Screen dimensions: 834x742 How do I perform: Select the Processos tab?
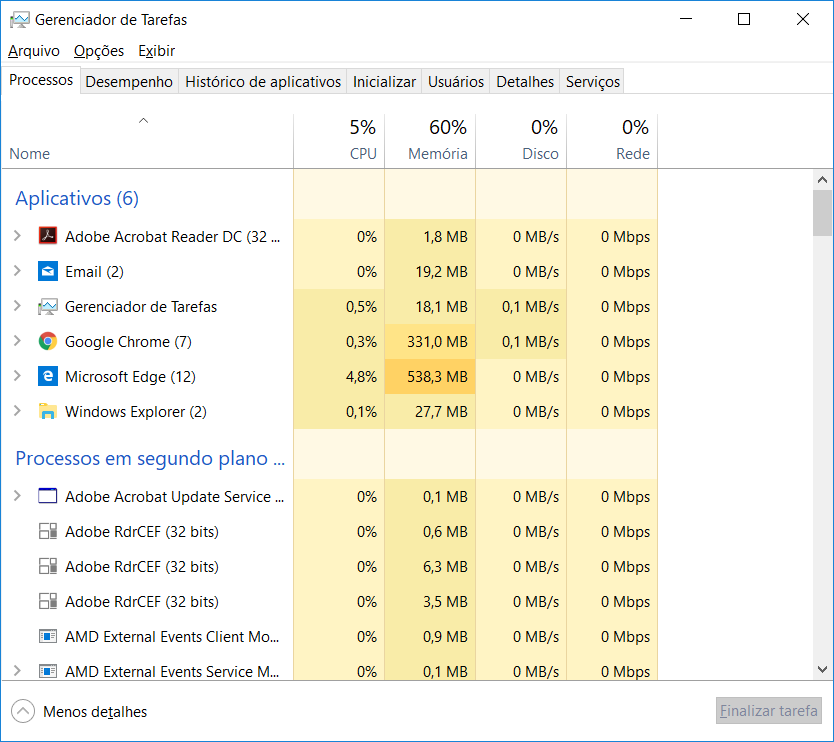(x=41, y=80)
